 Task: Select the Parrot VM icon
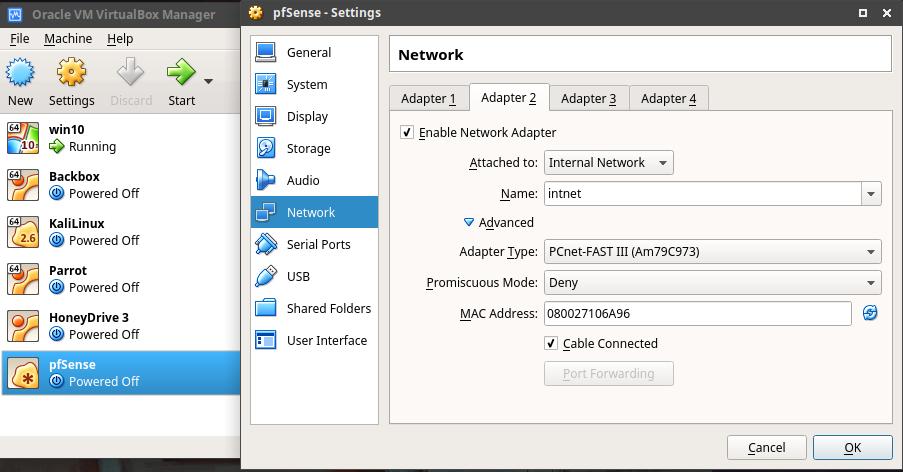(x=23, y=279)
